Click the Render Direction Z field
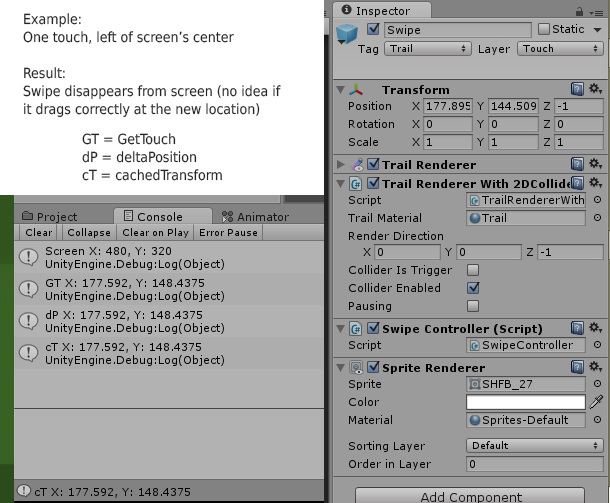 coord(570,252)
